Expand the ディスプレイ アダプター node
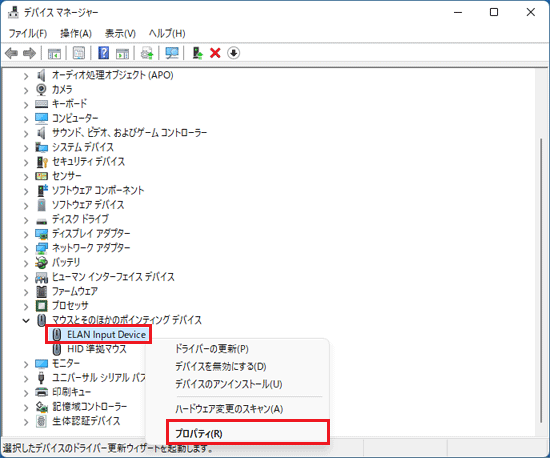Image resolution: width=550 pixels, height=458 pixels. (26, 234)
